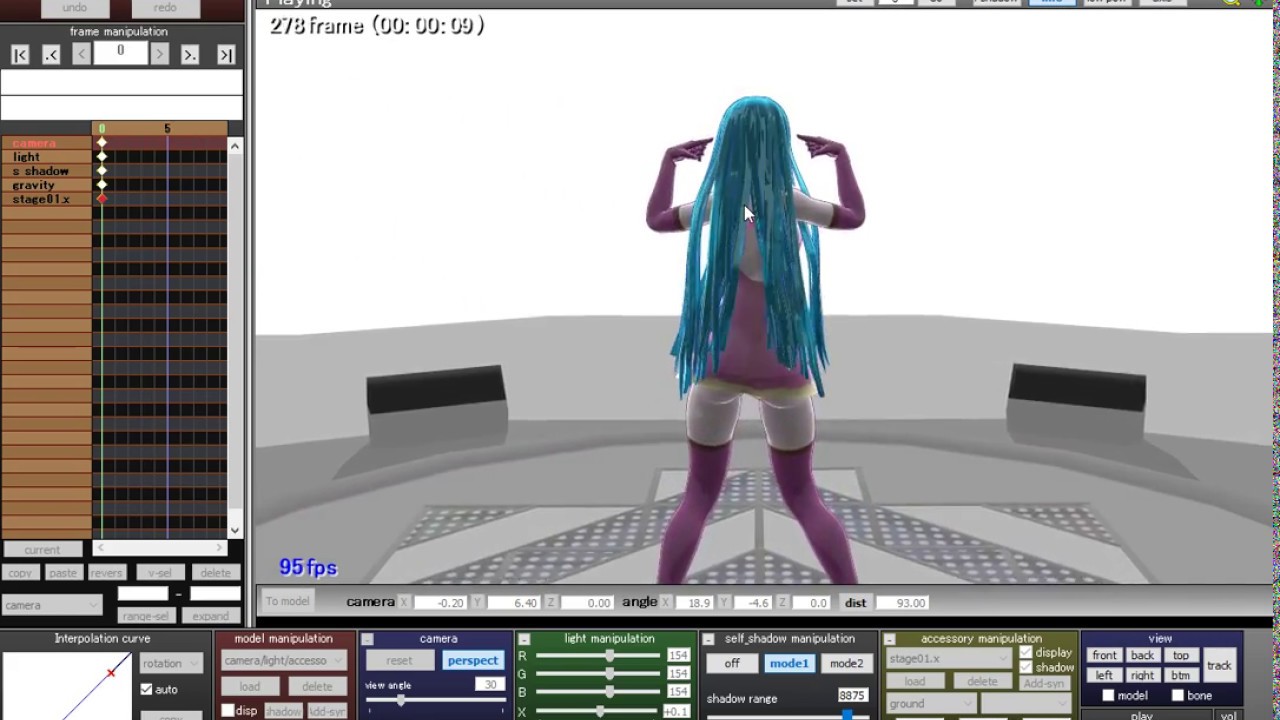Toggle the auto interpolation checkbox
Screen dimensions: 1280x720
(x=147, y=689)
